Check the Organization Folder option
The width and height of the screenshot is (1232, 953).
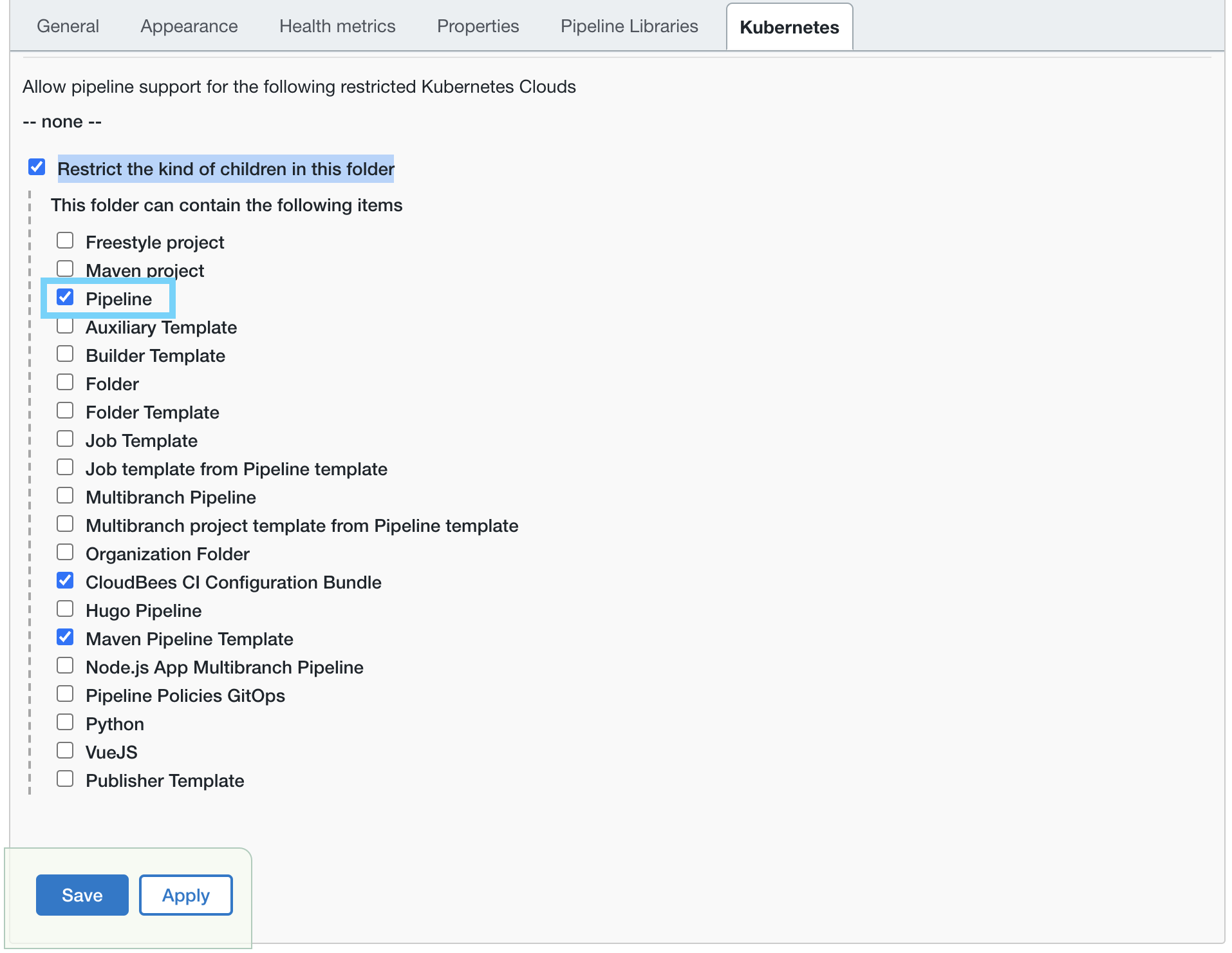[65, 552]
